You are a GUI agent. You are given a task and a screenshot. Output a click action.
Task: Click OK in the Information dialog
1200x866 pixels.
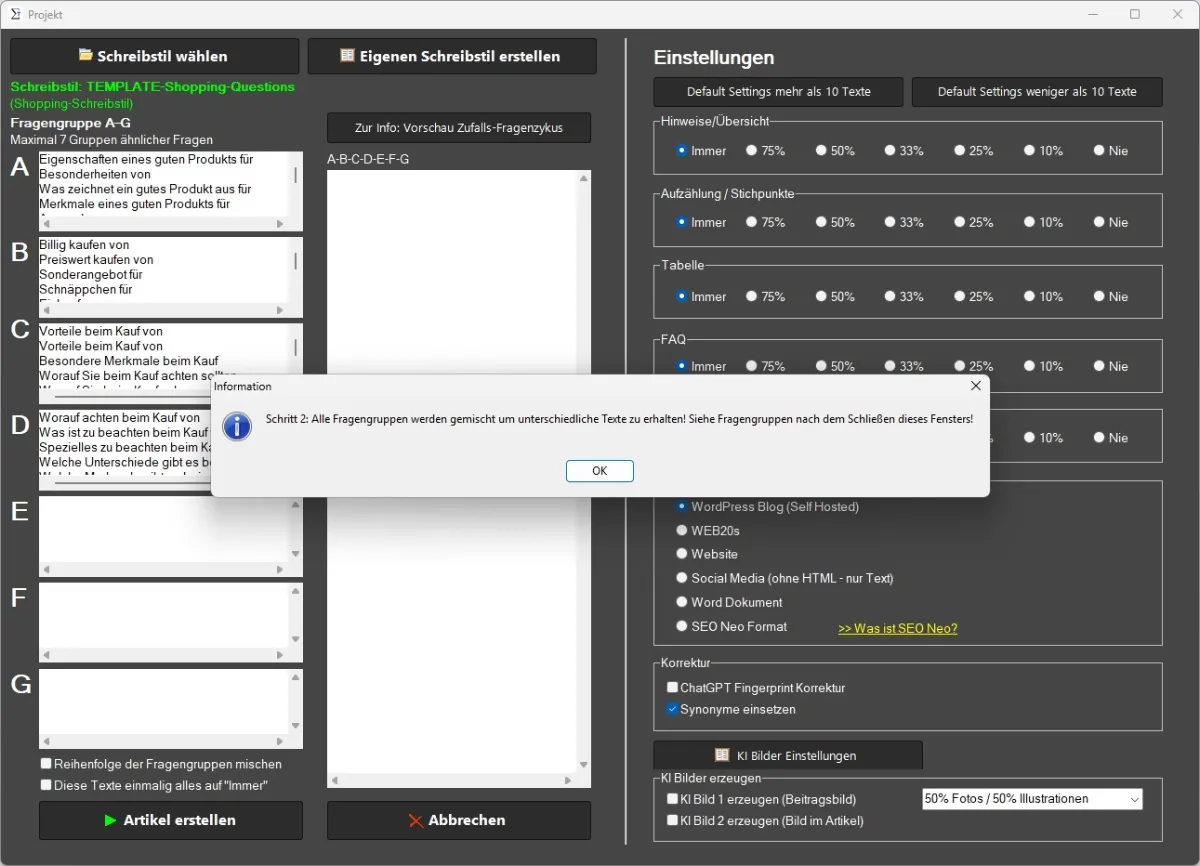tap(599, 471)
